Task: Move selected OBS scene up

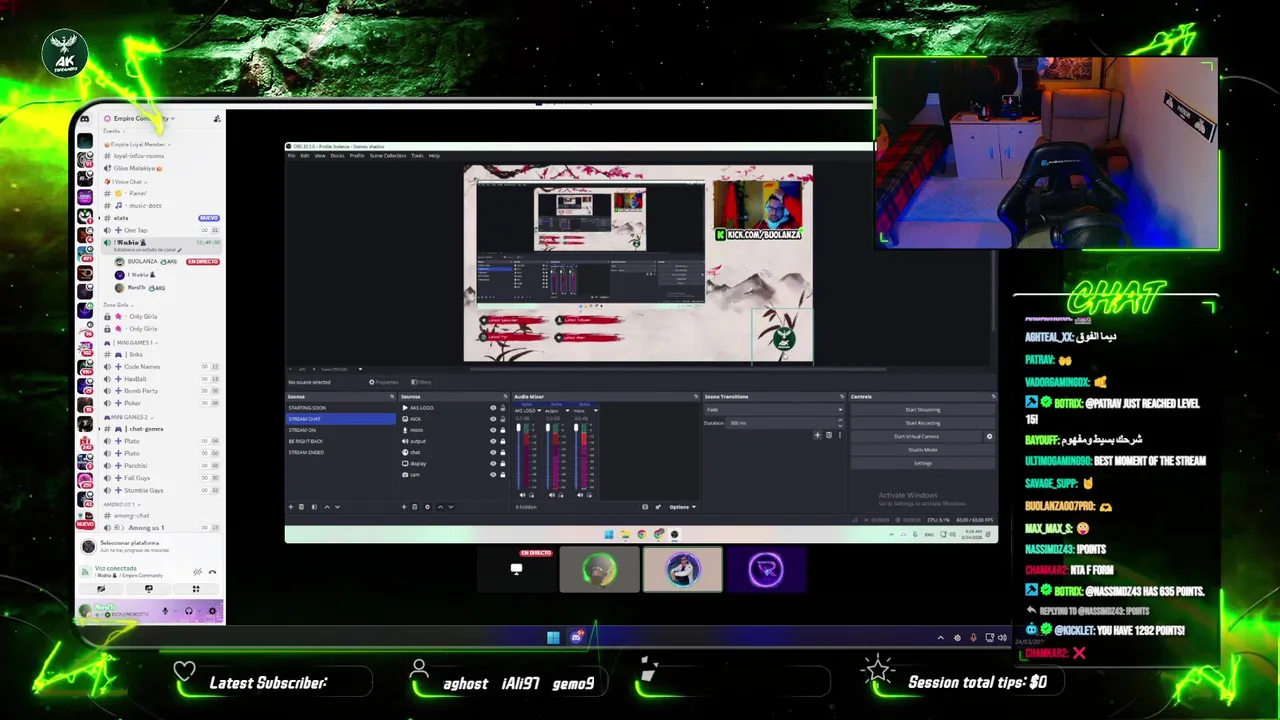Action: tap(327, 507)
